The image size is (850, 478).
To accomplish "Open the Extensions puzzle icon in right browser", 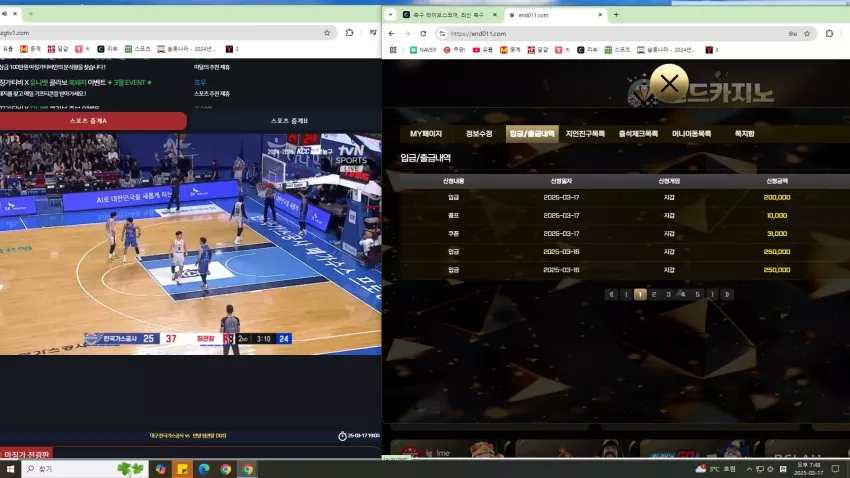I will 829,34.
